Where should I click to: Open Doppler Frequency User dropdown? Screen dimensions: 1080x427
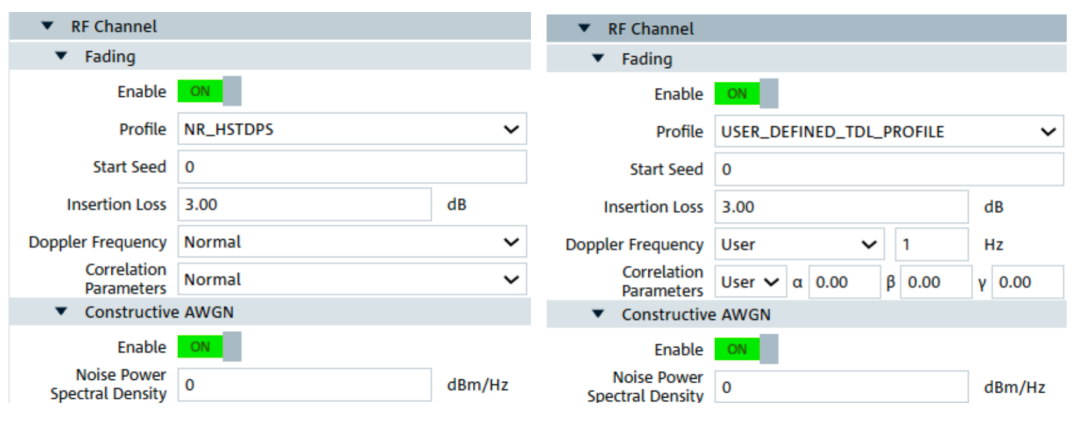click(799, 244)
